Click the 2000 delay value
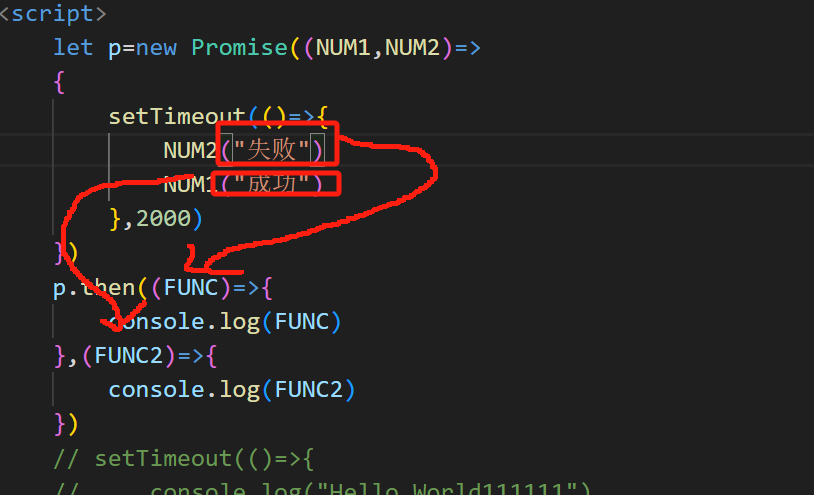 point(164,218)
